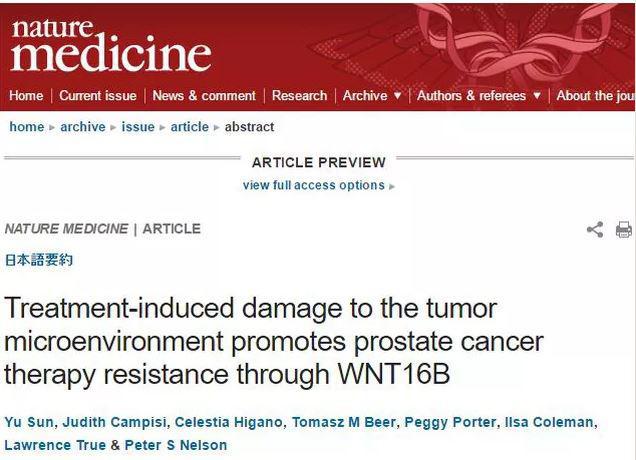
Task: Click the home breadcrumb link
Action: coord(27,127)
